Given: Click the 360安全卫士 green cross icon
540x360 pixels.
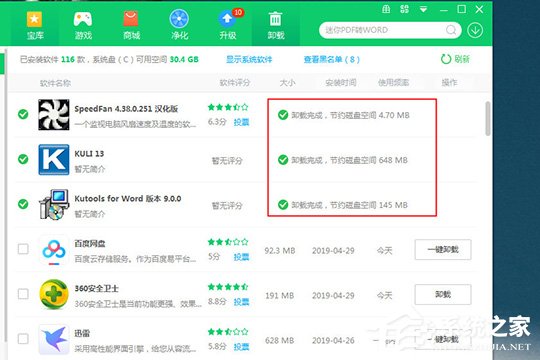Looking at the screenshot, I should click(x=54, y=294).
